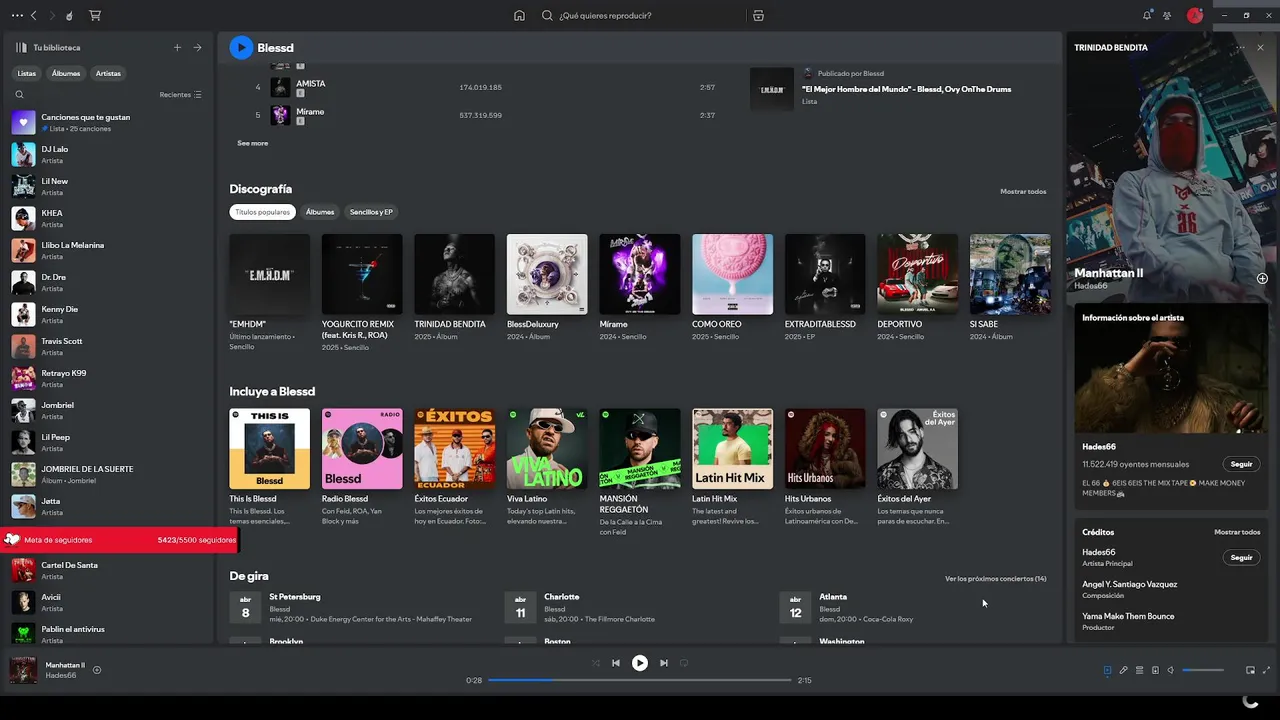This screenshot has width=1280, height=720.
Task: Click the search magnifier in top bar
Action: (x=547, y=16)
